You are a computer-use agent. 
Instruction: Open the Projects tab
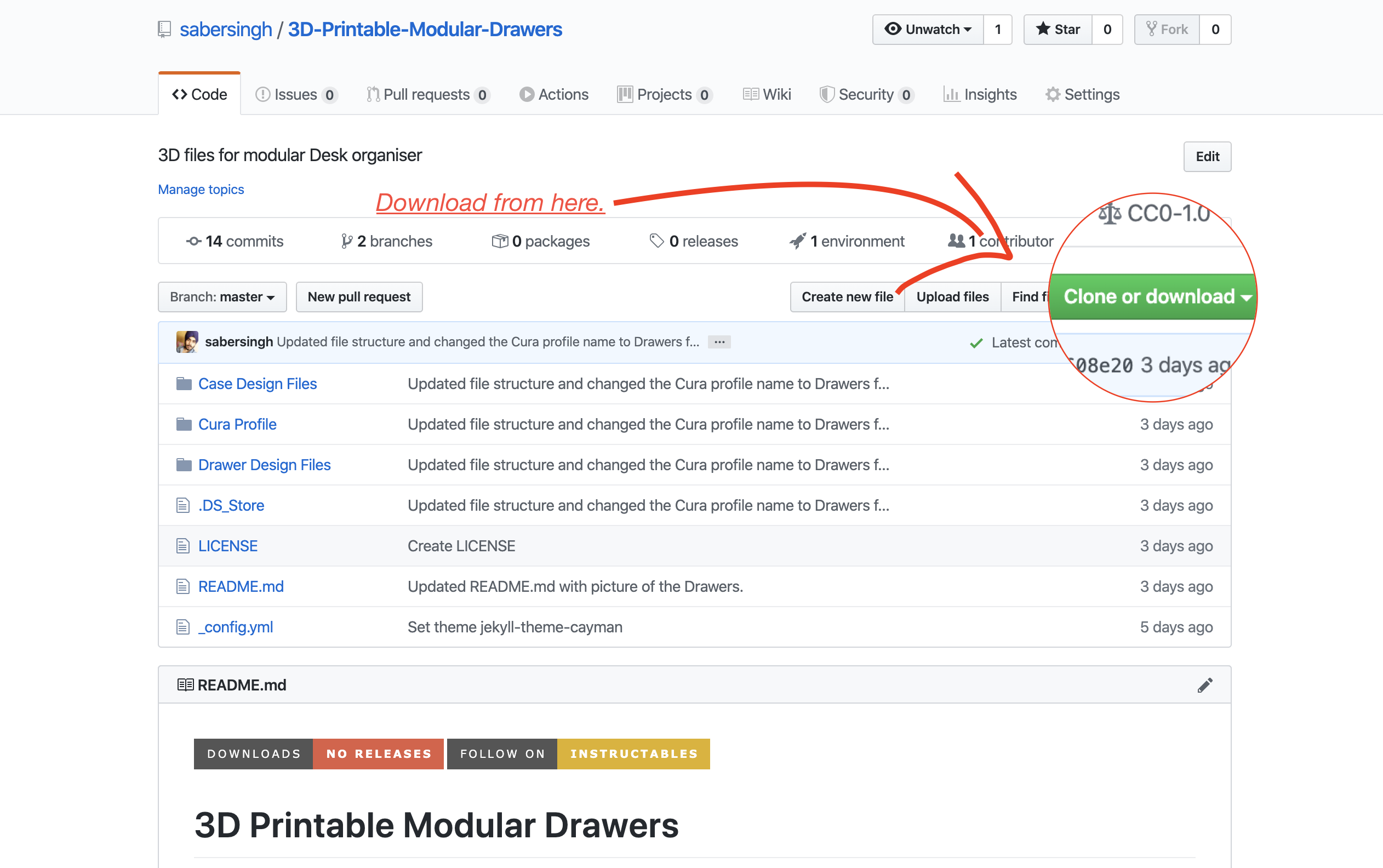pos(665,94)
